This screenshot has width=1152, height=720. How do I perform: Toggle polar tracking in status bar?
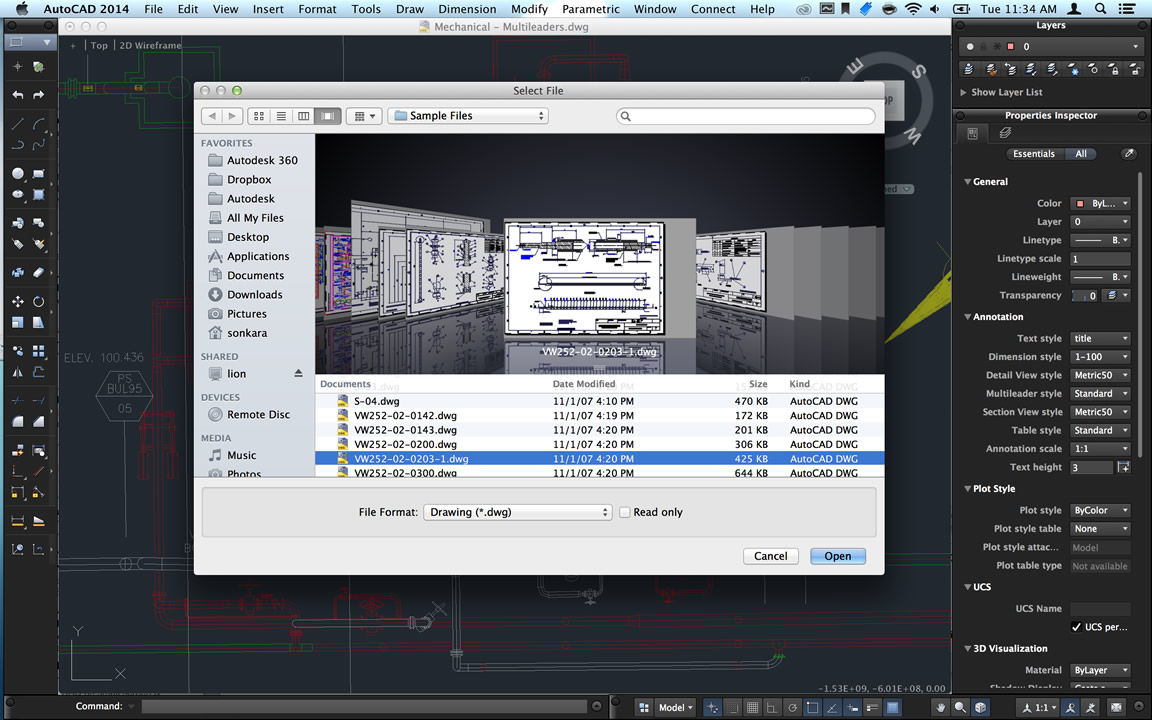[792, 708]
